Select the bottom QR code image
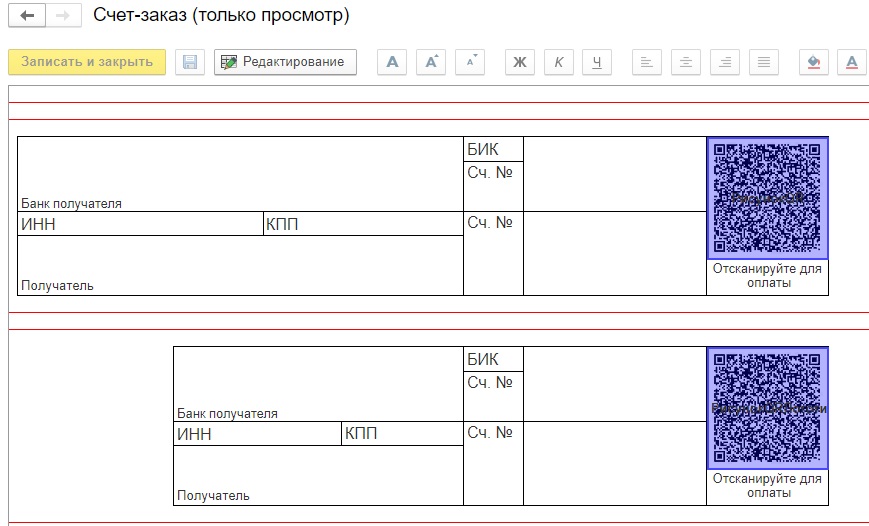869x526 pixels. click(768, 408)
